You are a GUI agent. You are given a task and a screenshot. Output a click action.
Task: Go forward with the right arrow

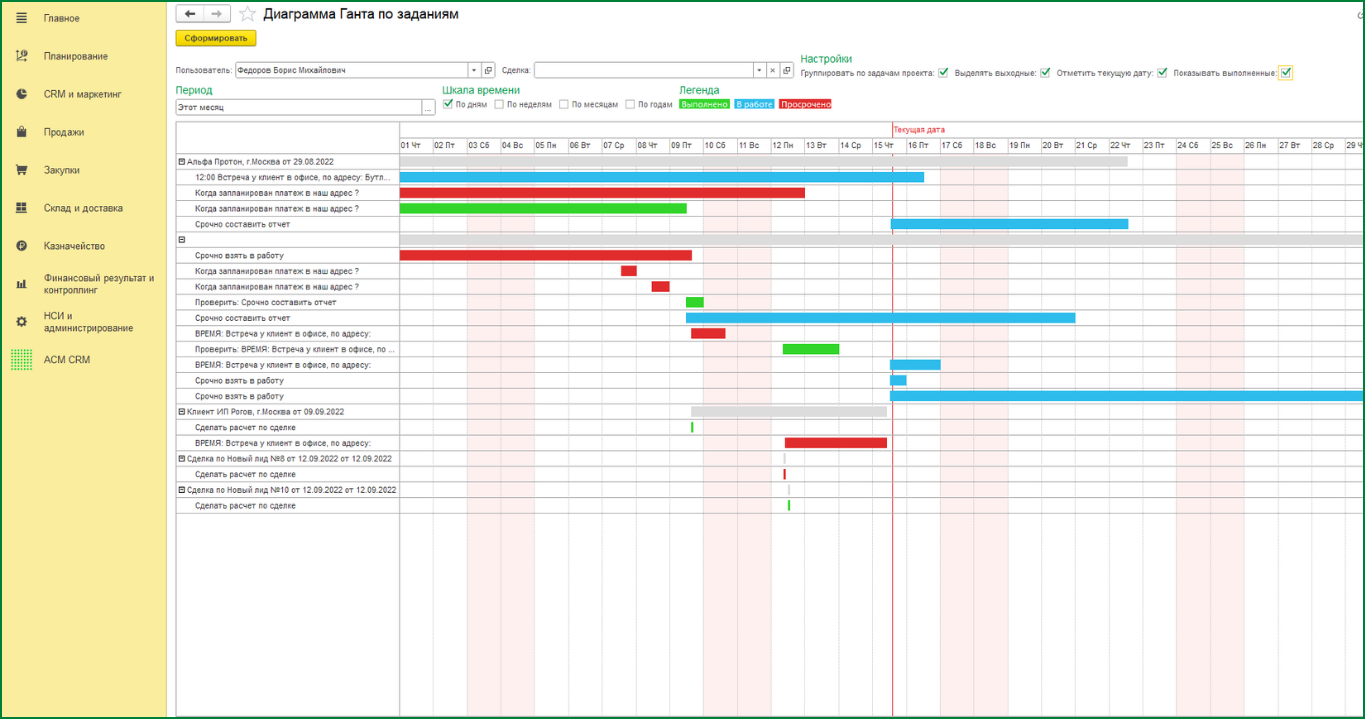click(217, 14)
